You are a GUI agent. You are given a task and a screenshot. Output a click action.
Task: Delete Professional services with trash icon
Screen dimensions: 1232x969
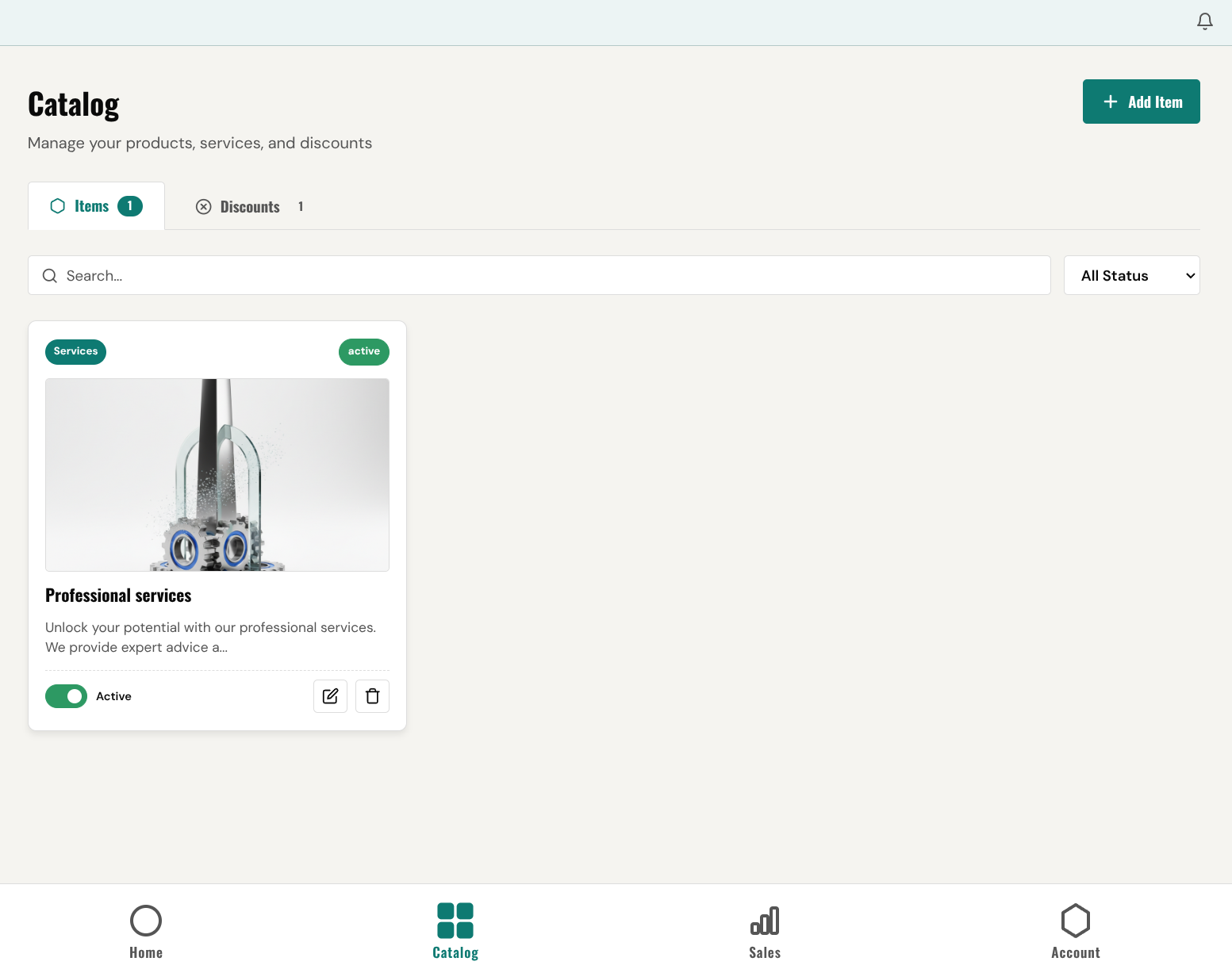(x=372, y=696)
